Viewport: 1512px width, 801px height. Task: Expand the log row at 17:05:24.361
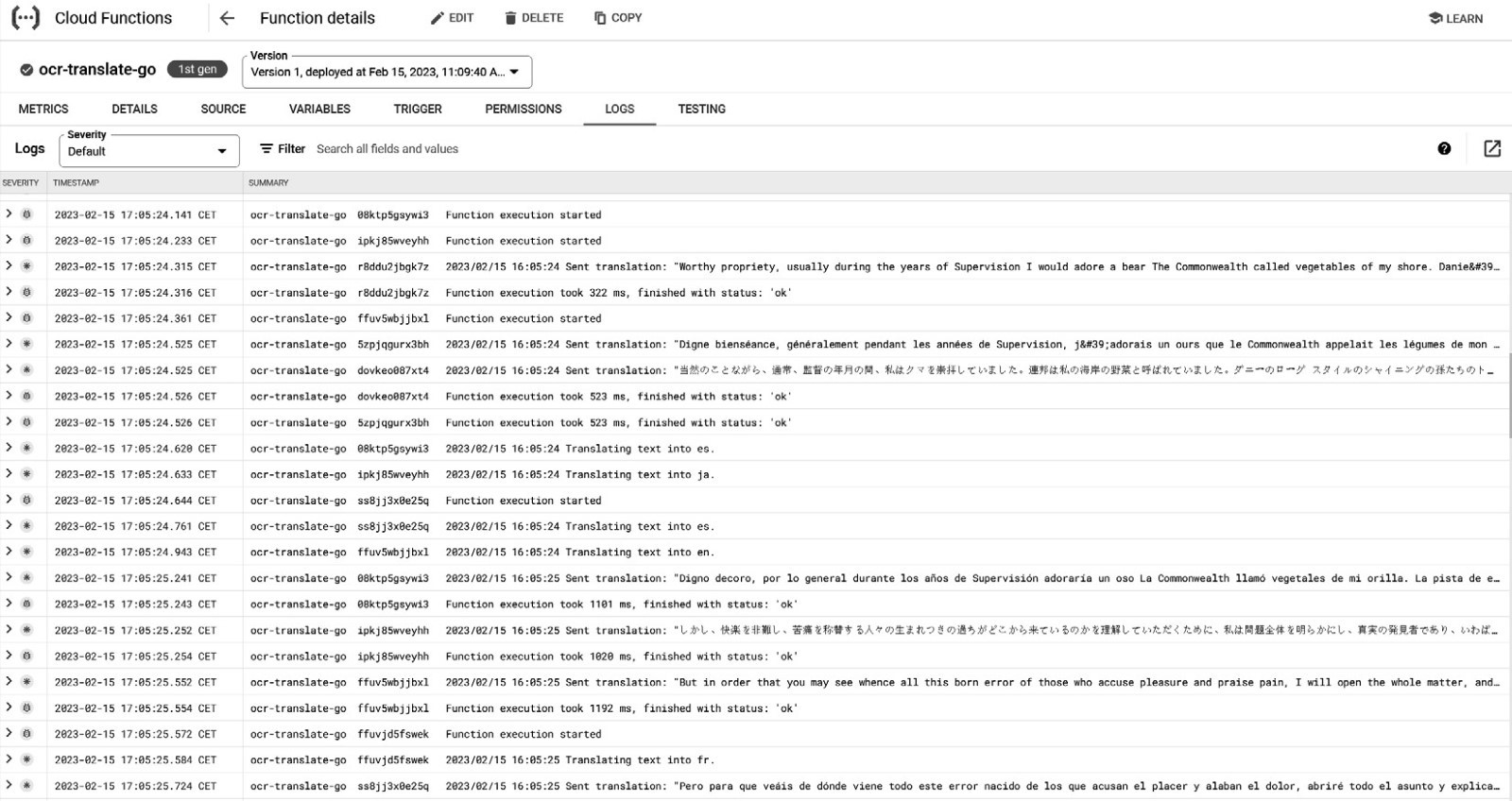point(9,318)
